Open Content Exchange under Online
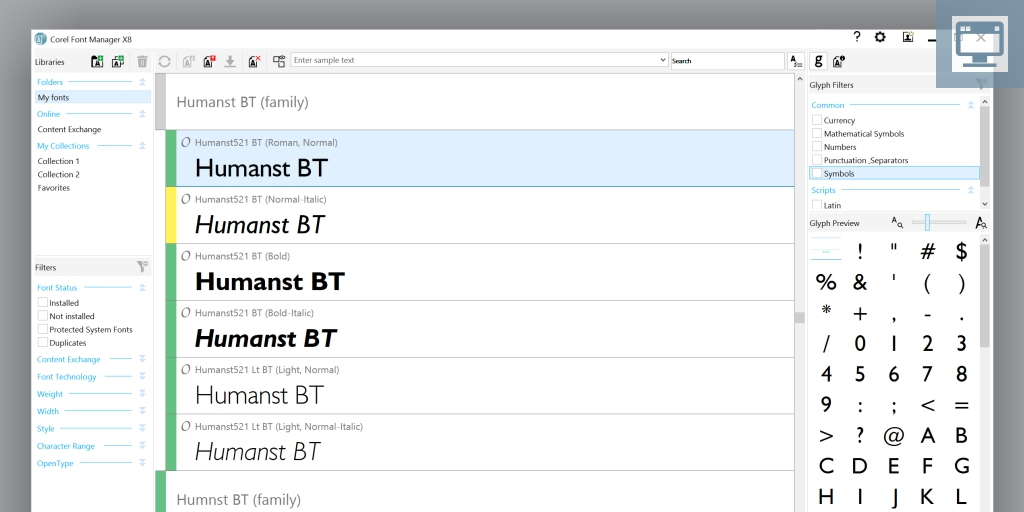Viewport: 1024px width, 512px height. (x=69, y=129)
